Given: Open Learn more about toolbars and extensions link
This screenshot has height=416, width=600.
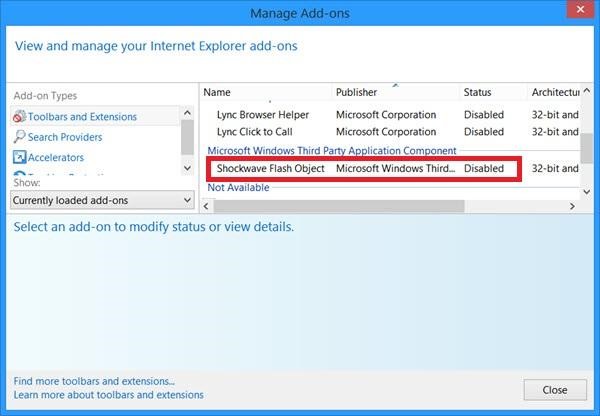Looking at the screenshot, I should (x=109, y=395).
